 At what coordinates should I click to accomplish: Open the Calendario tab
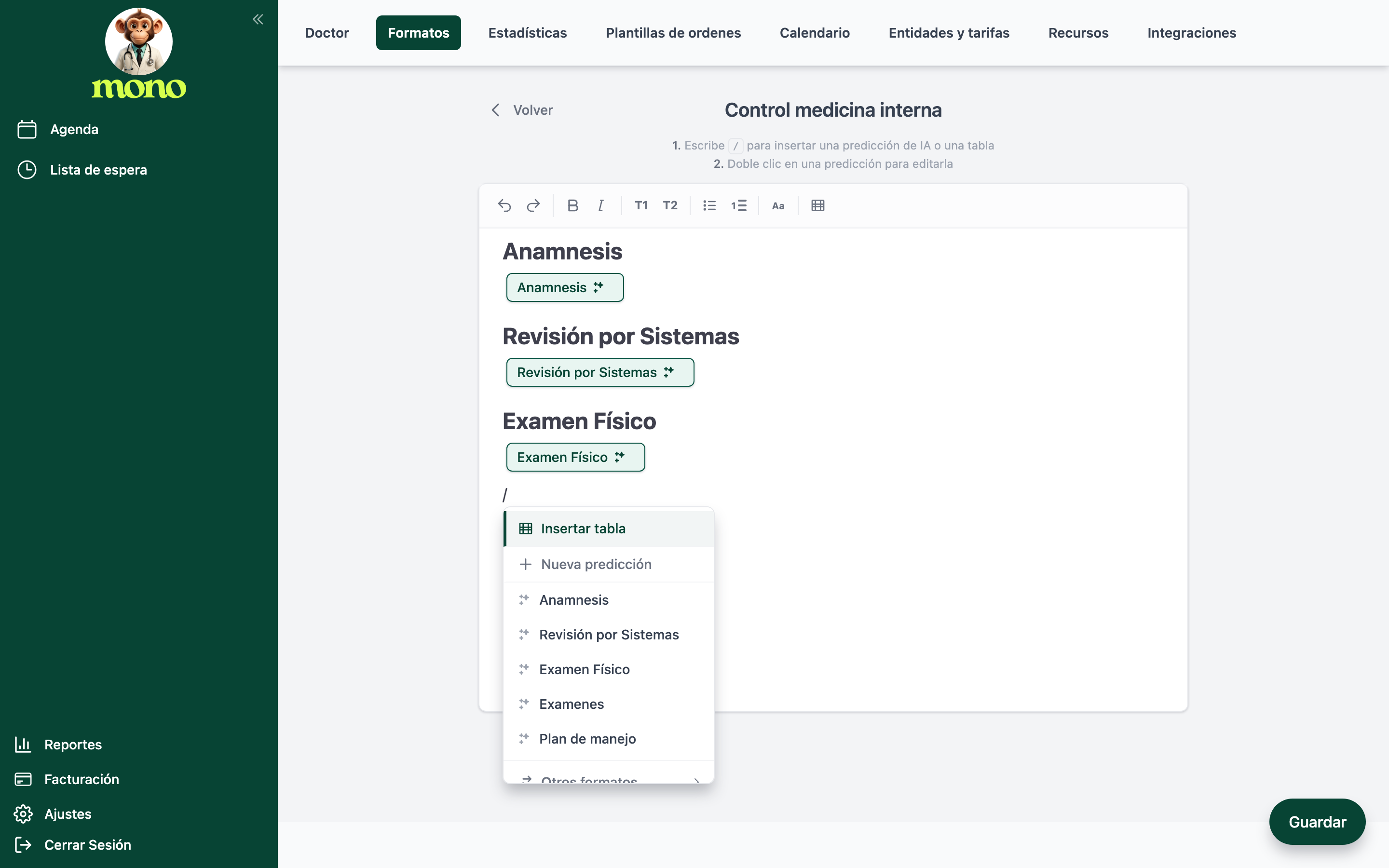(x=815, y=33)
